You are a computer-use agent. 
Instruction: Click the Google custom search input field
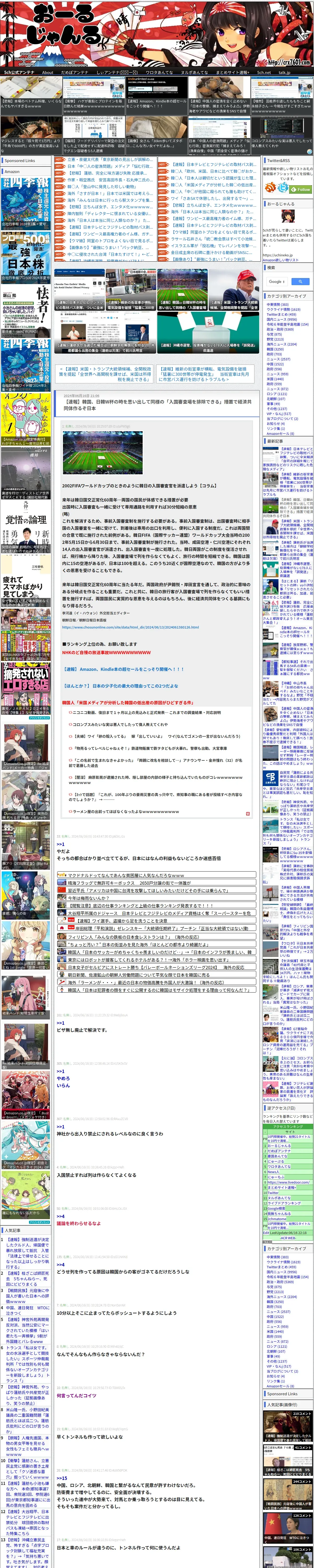pyautogui.click(x=277, y=281)
